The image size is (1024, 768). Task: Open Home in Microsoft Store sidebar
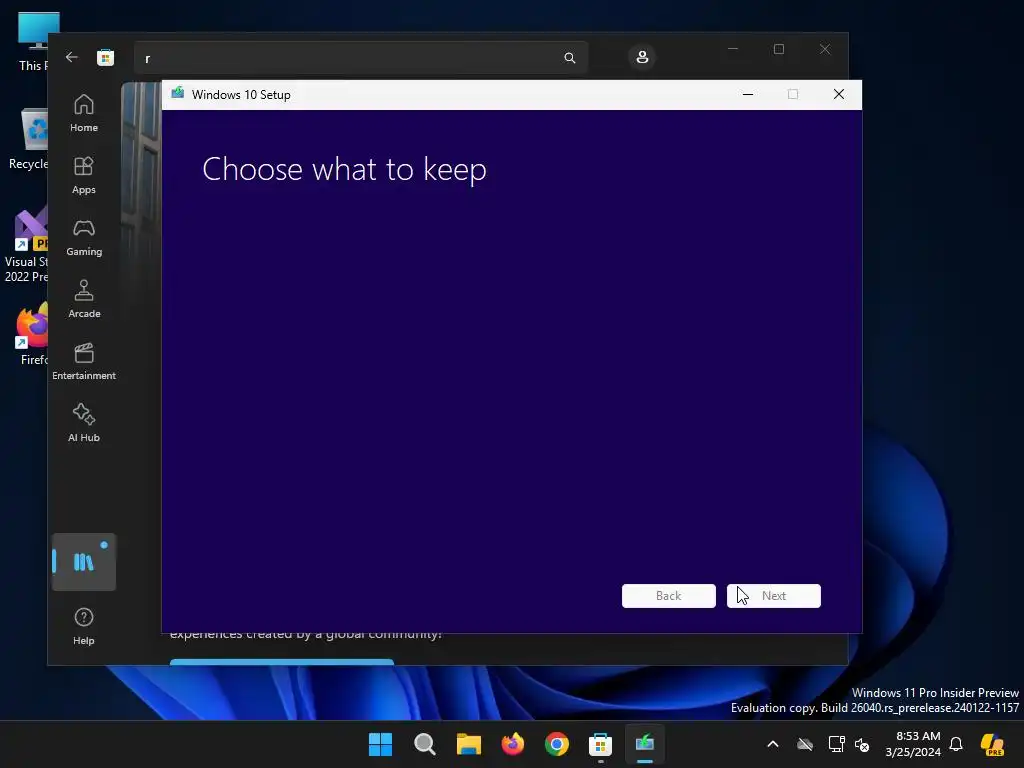84,114
